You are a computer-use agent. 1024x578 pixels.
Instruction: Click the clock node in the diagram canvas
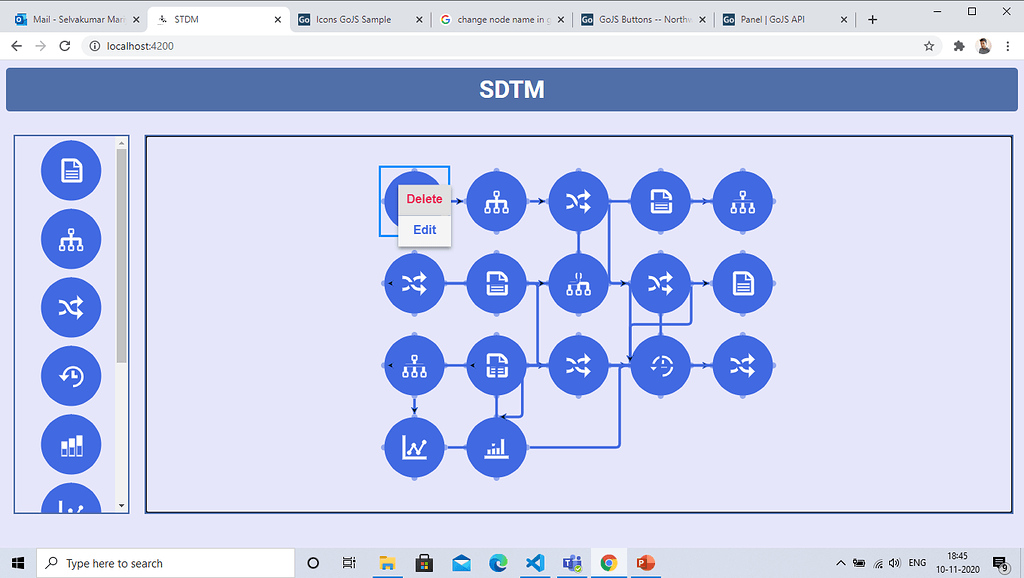661,366
